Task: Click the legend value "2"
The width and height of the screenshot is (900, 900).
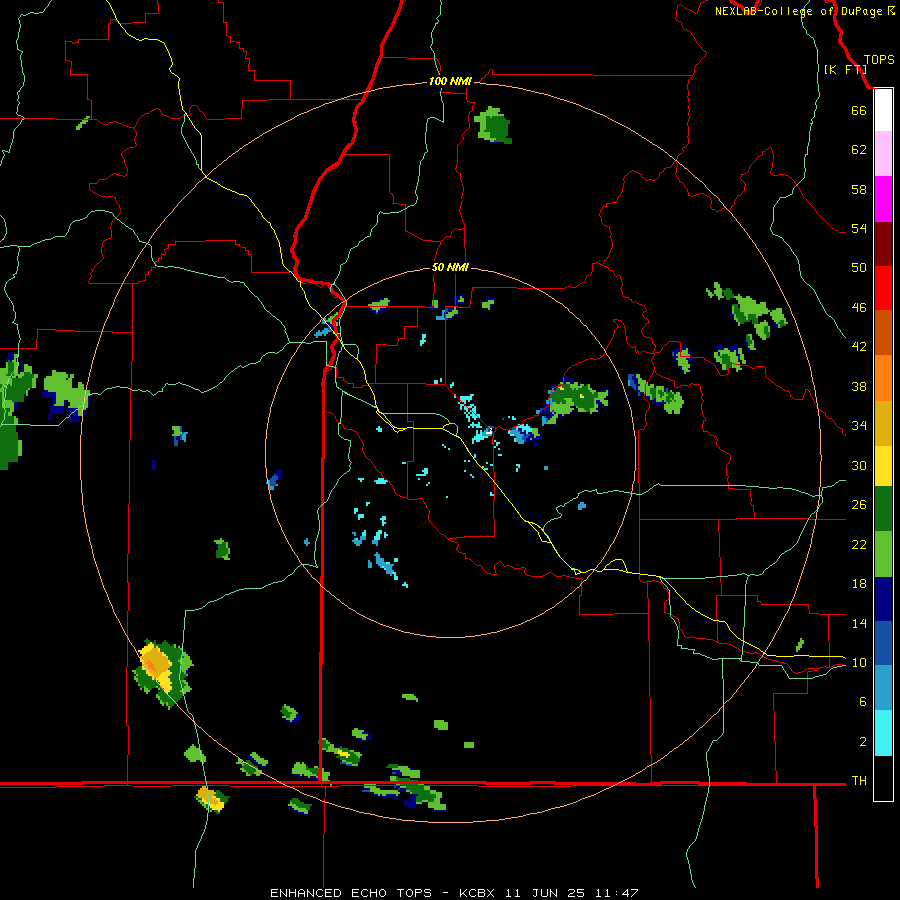Action: pyautogui.click(x=862, y=742)
